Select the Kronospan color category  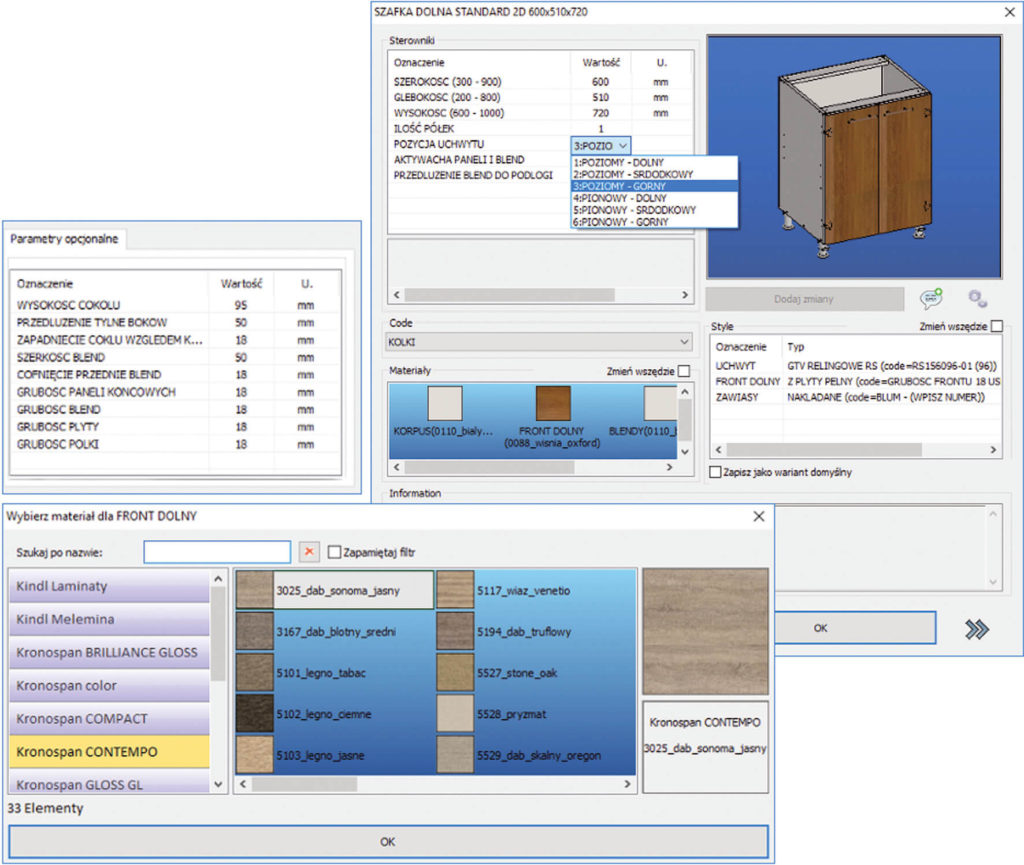(109, 685)
